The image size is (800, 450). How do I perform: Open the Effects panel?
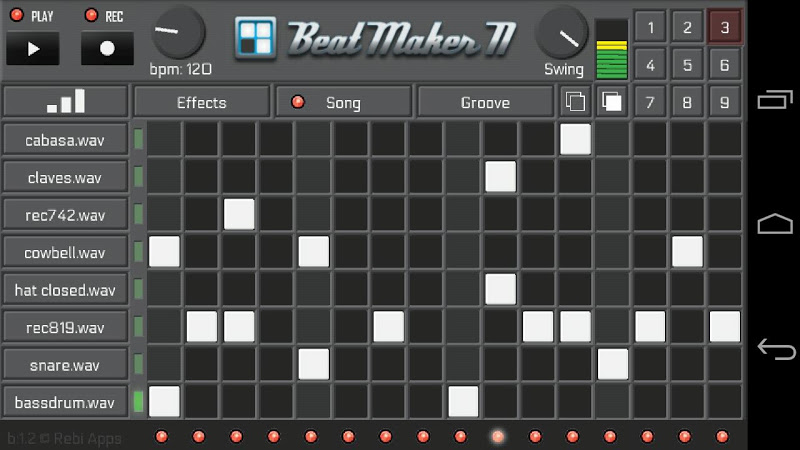(x=202, y=102)
